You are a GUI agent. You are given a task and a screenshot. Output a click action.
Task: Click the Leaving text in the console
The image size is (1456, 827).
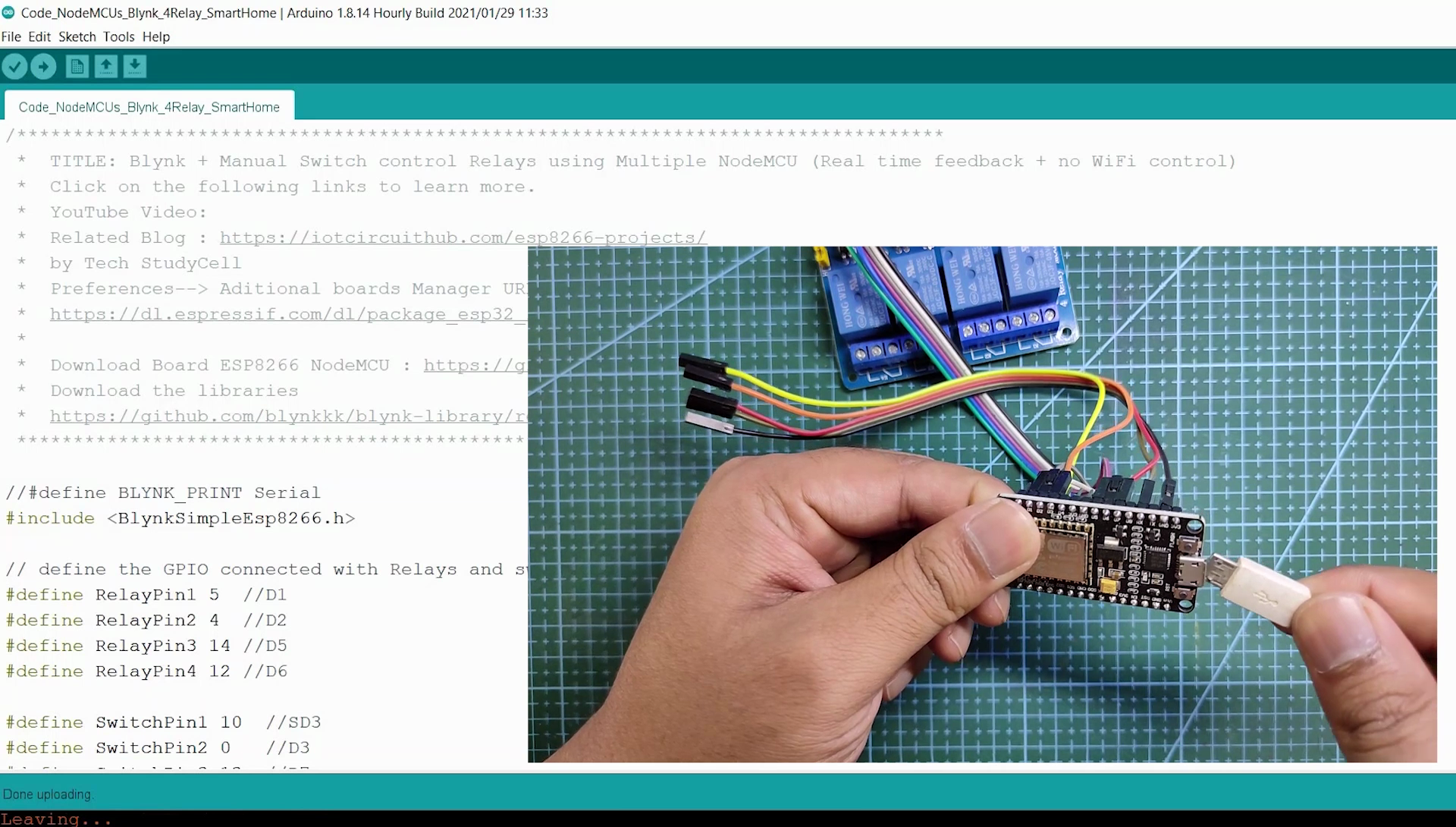[57, 818]
